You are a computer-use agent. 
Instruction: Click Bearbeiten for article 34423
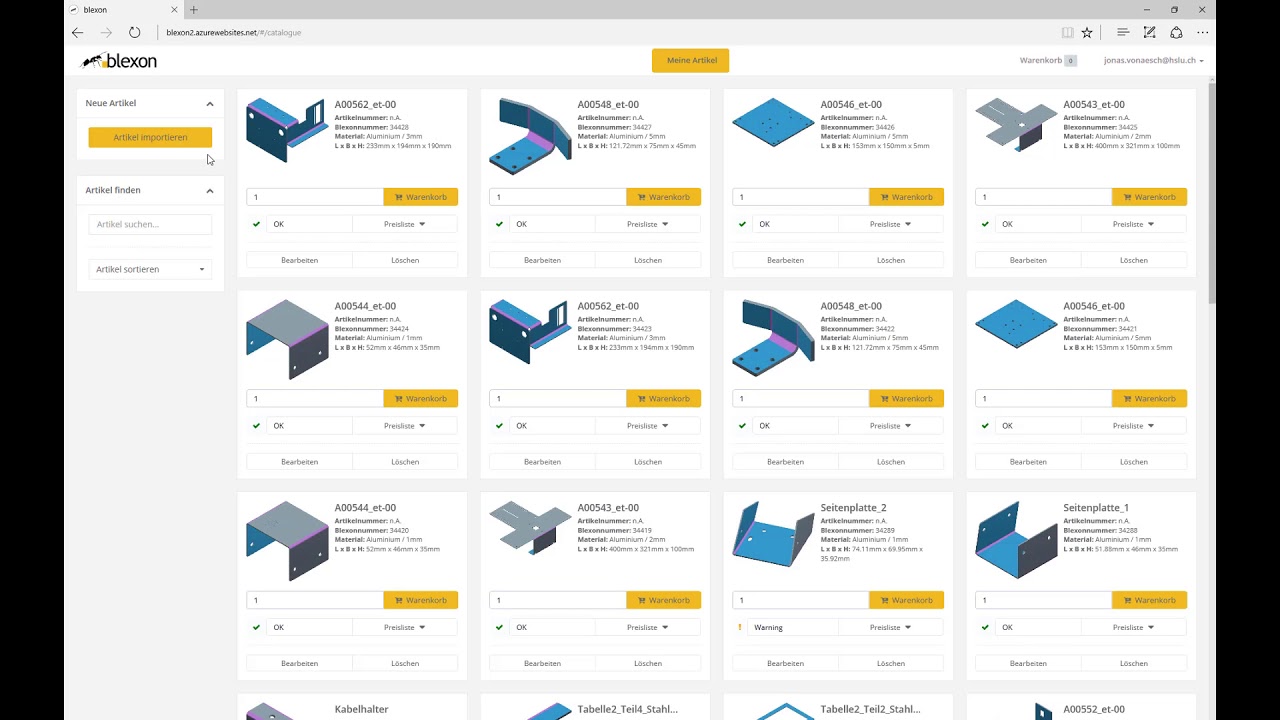click(542, 462)
